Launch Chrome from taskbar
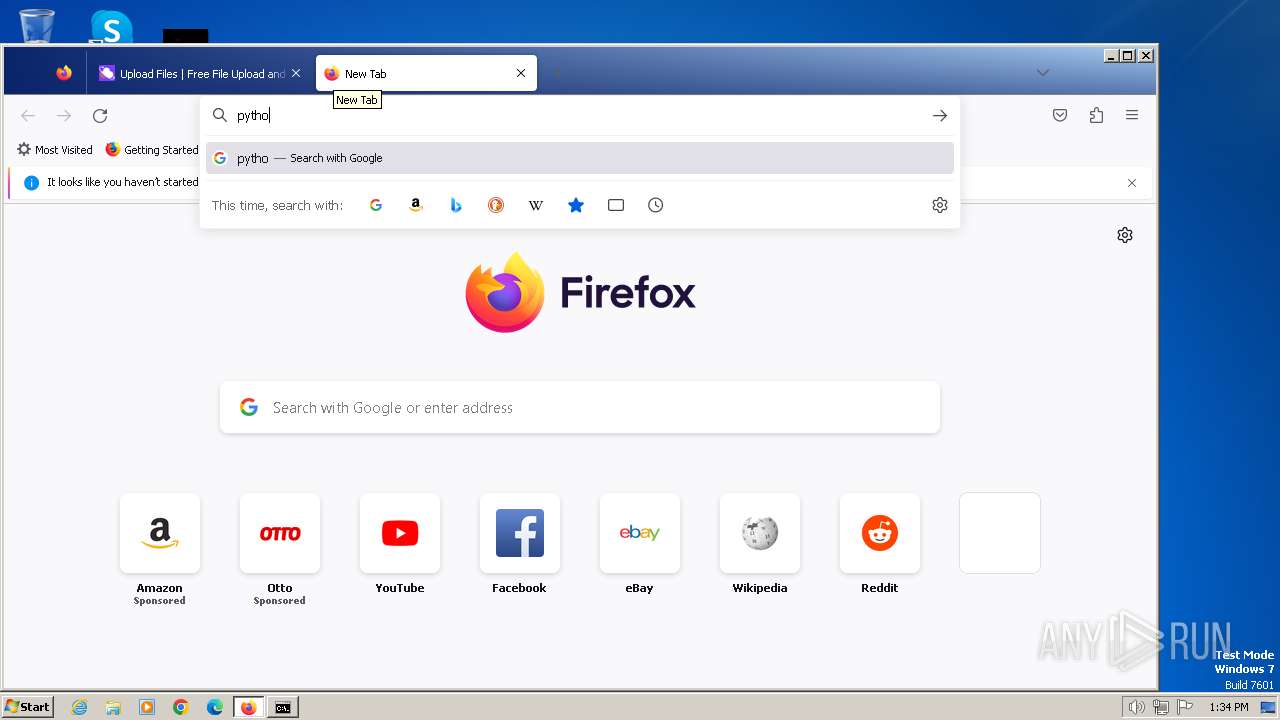 pos(181,707)
